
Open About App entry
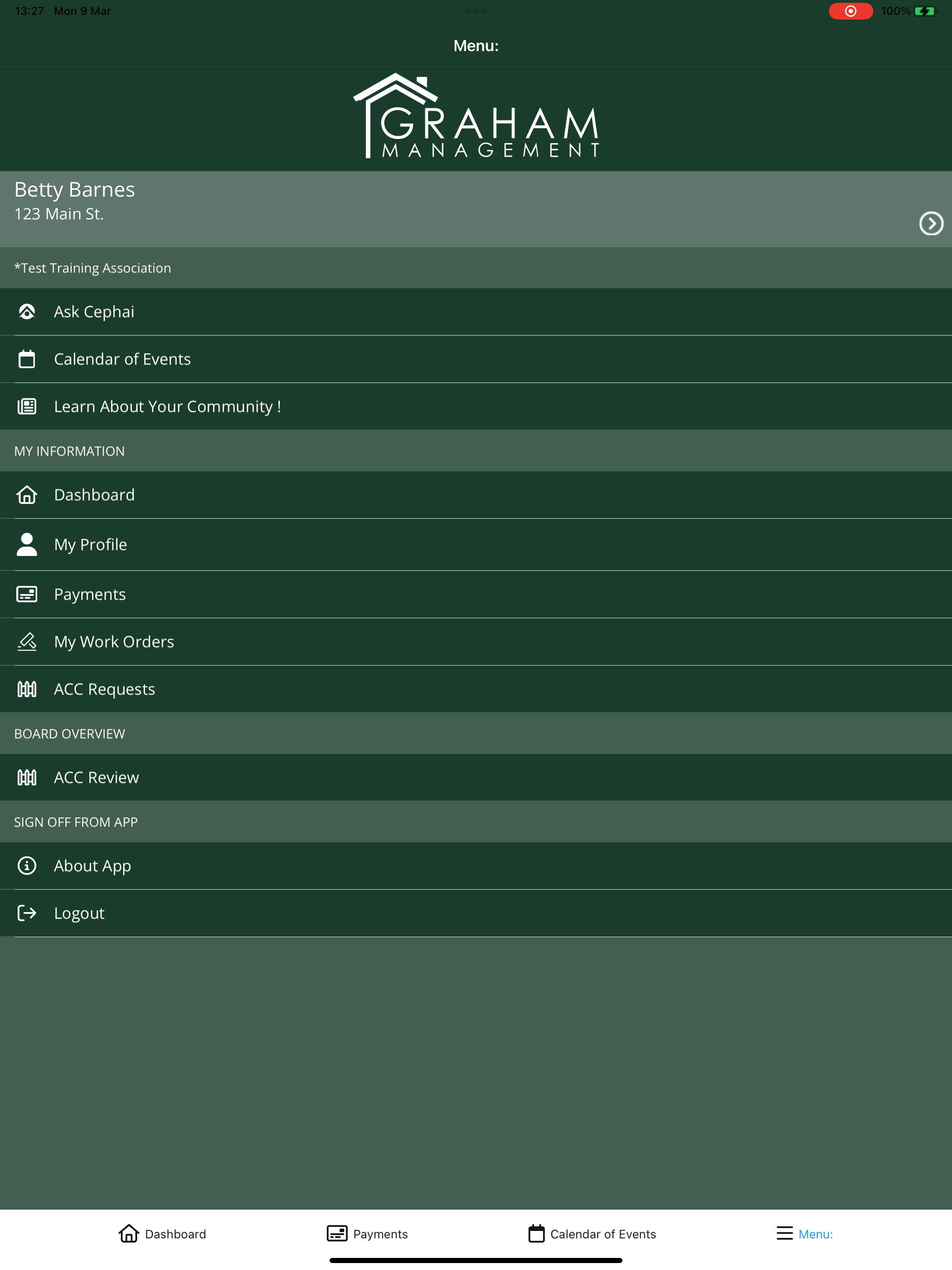[x=476, y=865]
